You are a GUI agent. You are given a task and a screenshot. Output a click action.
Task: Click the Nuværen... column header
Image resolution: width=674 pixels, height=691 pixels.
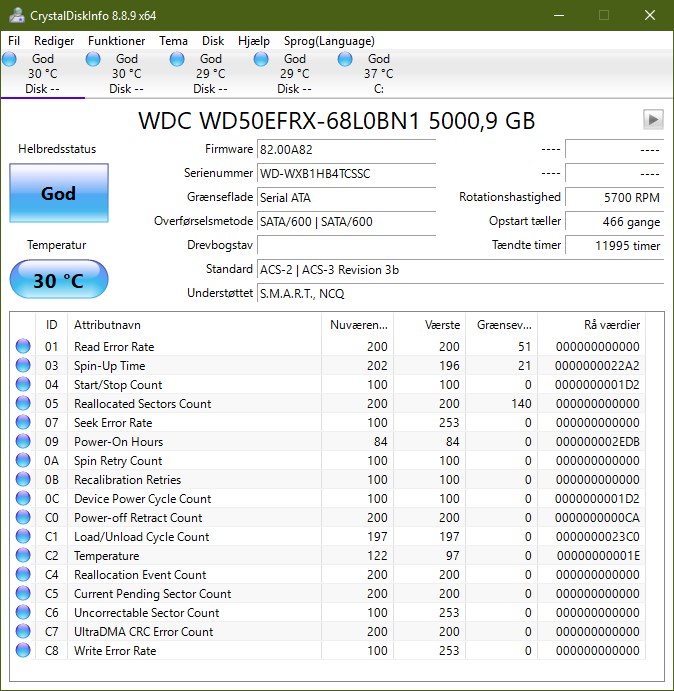point(357,325)
